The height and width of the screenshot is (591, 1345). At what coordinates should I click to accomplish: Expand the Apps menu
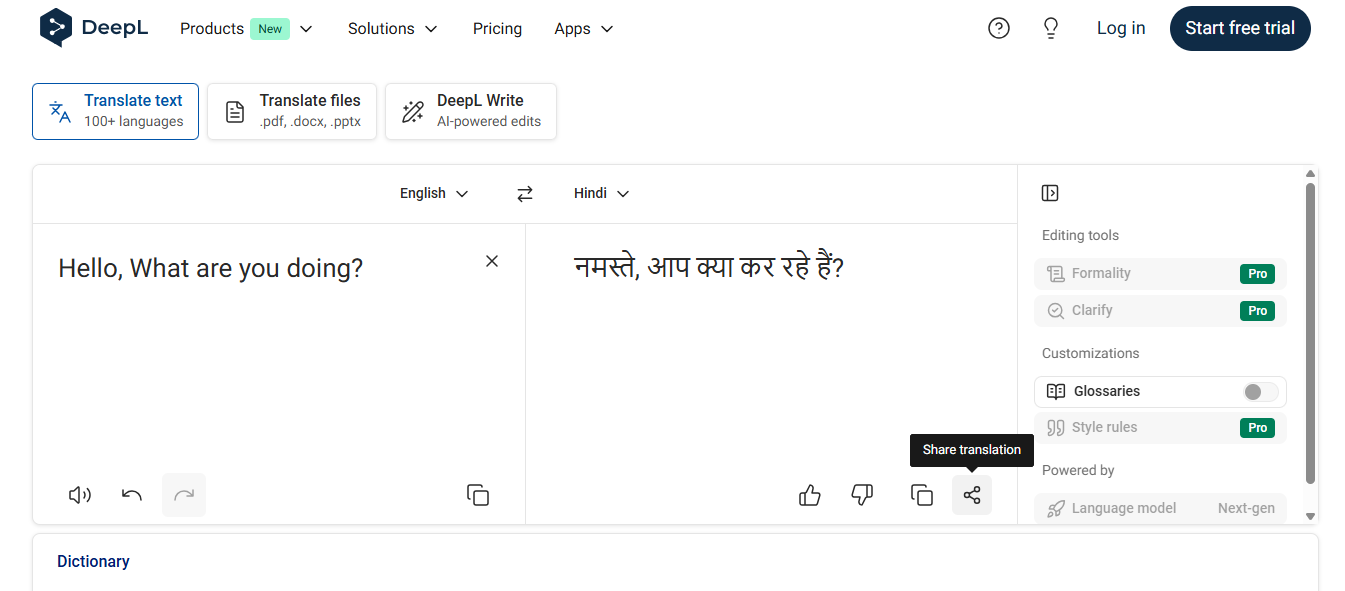tap(583, 28)
